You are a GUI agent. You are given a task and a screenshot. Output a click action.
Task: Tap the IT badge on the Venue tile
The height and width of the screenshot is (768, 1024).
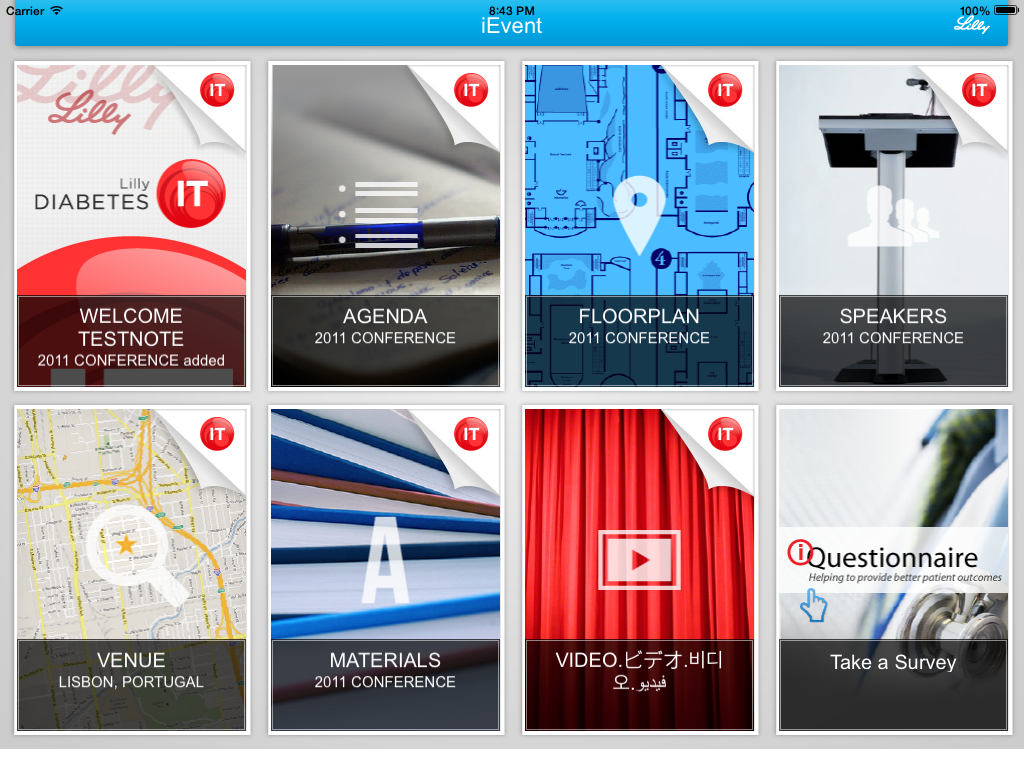click(x=217, y=434)
